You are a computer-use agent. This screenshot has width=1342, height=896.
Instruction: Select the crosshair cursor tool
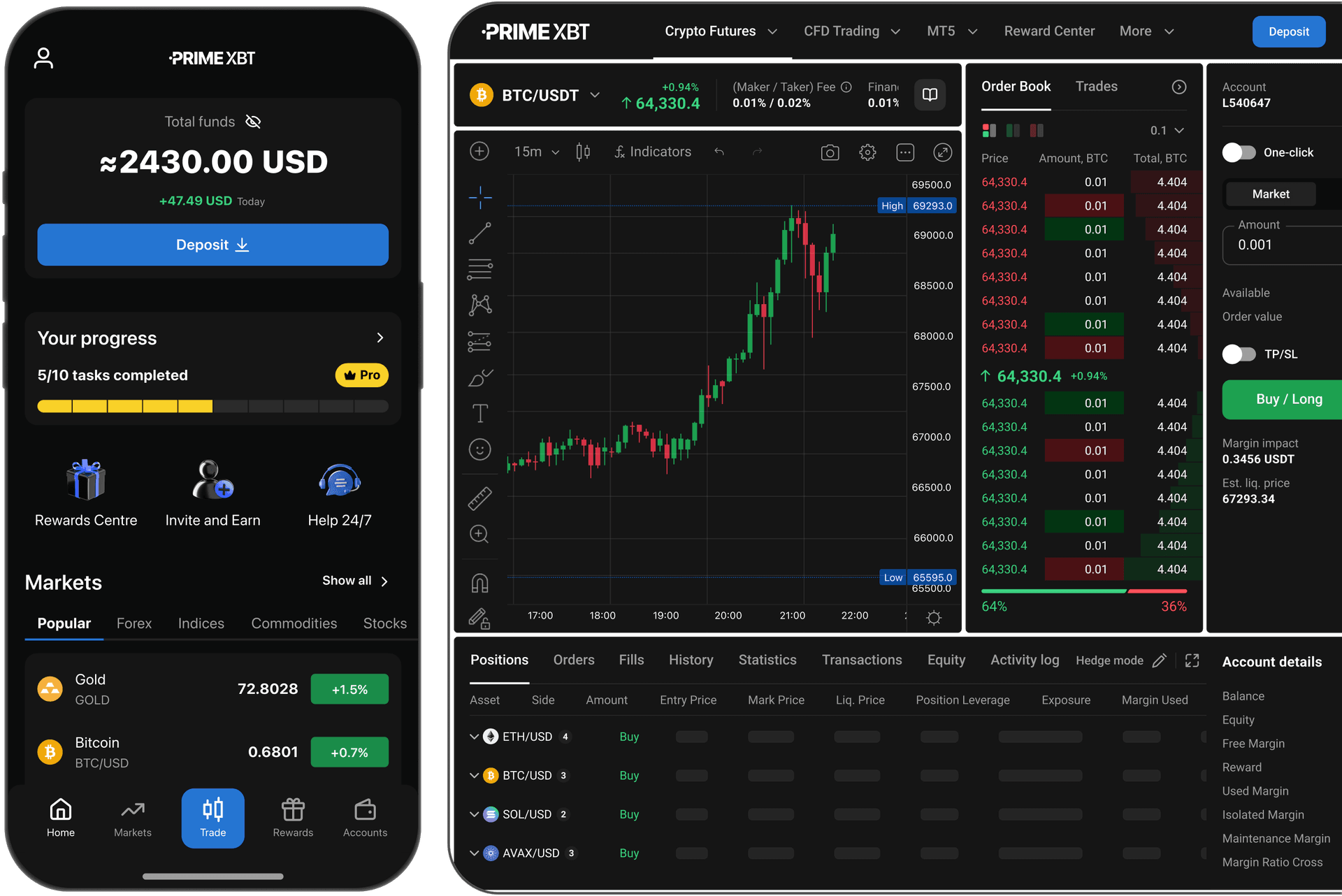tap(480, 198)
